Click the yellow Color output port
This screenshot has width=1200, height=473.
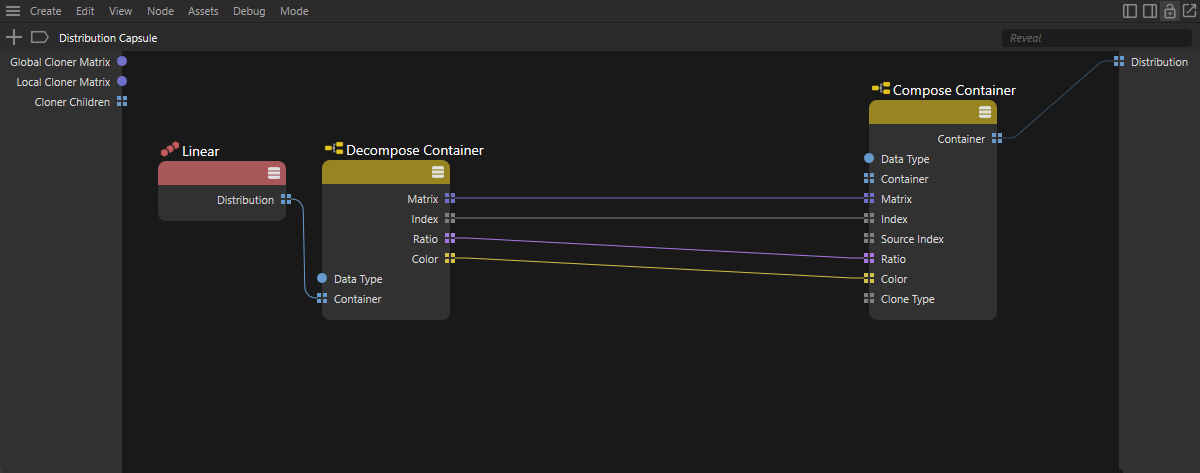click(x=450, y=259)
